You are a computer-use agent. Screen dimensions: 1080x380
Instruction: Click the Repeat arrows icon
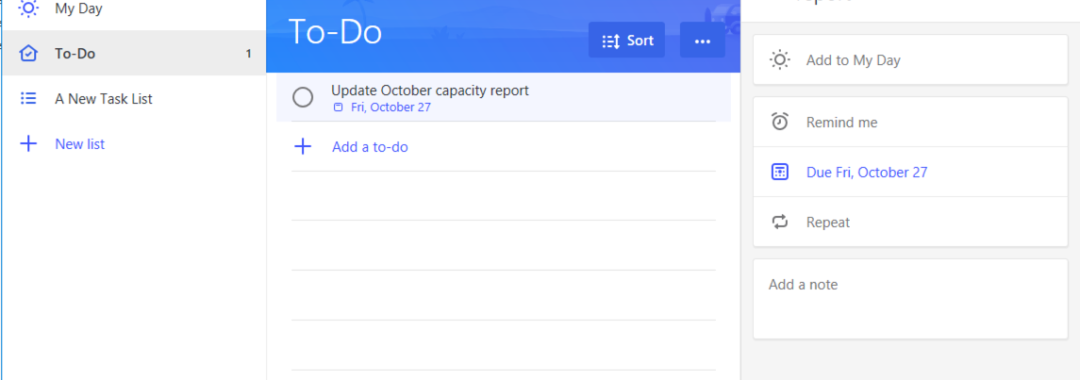click(x=780, y=222)
